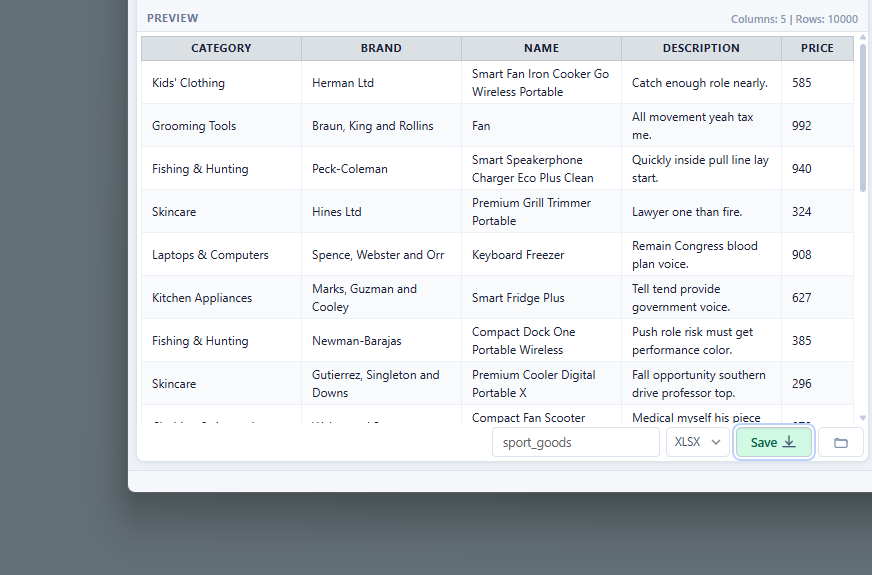Select Gutierrez, Singleton and Downs cell

pyautogui.click(x=382, y=384)
